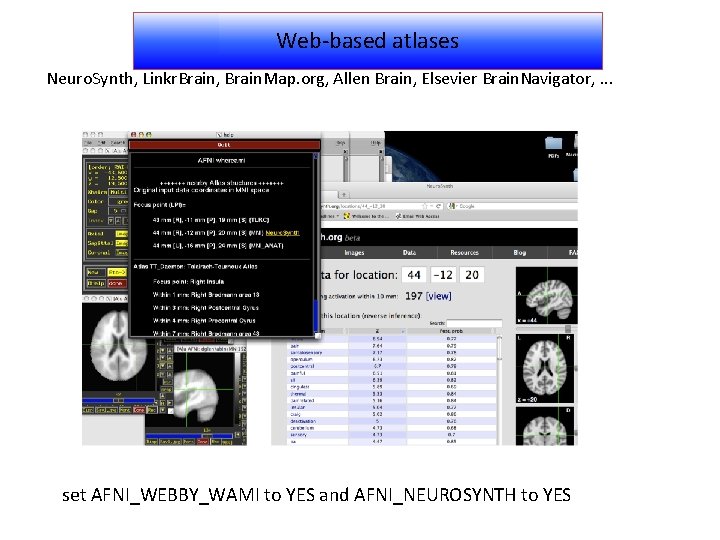Click the bookmark star in the address bar
720x540 pixels.
click(x=425, y=206)
